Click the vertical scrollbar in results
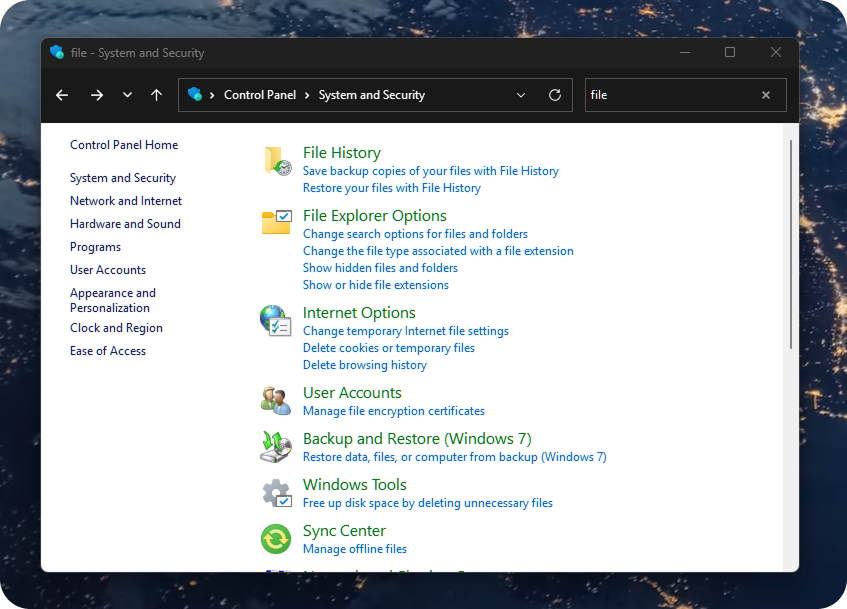Screen dimensions: 847x609 pos(791,245)
